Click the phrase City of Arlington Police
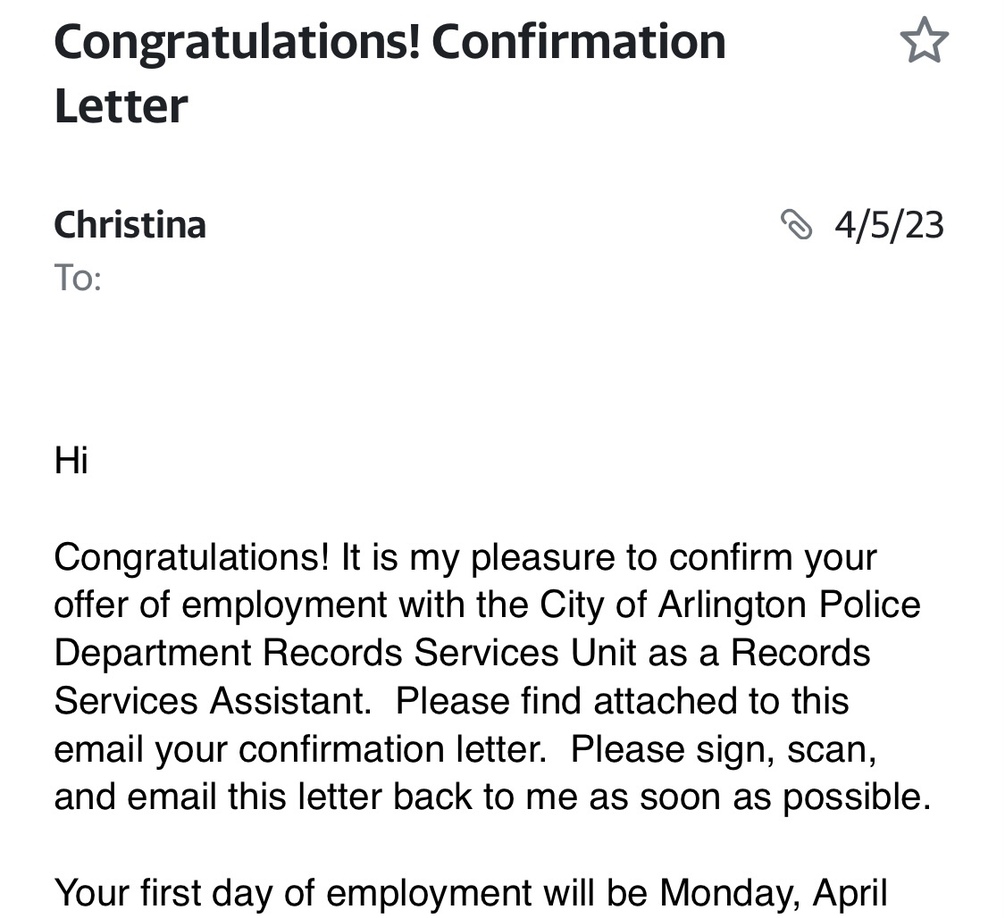The height and width of the screenshot is (918, 1005). pyautogui.click(x=730, y=605)
